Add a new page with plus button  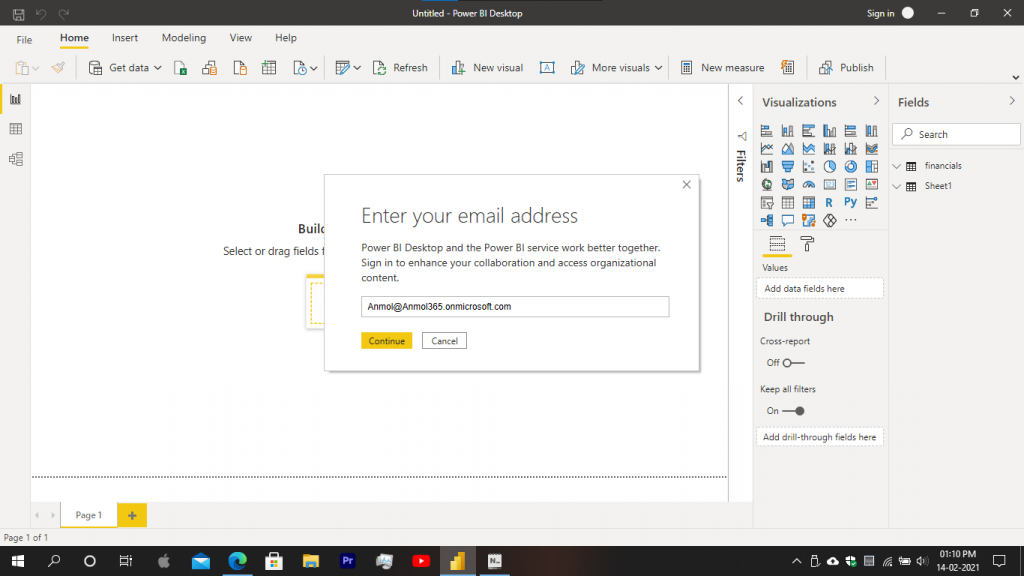(132, 515)
